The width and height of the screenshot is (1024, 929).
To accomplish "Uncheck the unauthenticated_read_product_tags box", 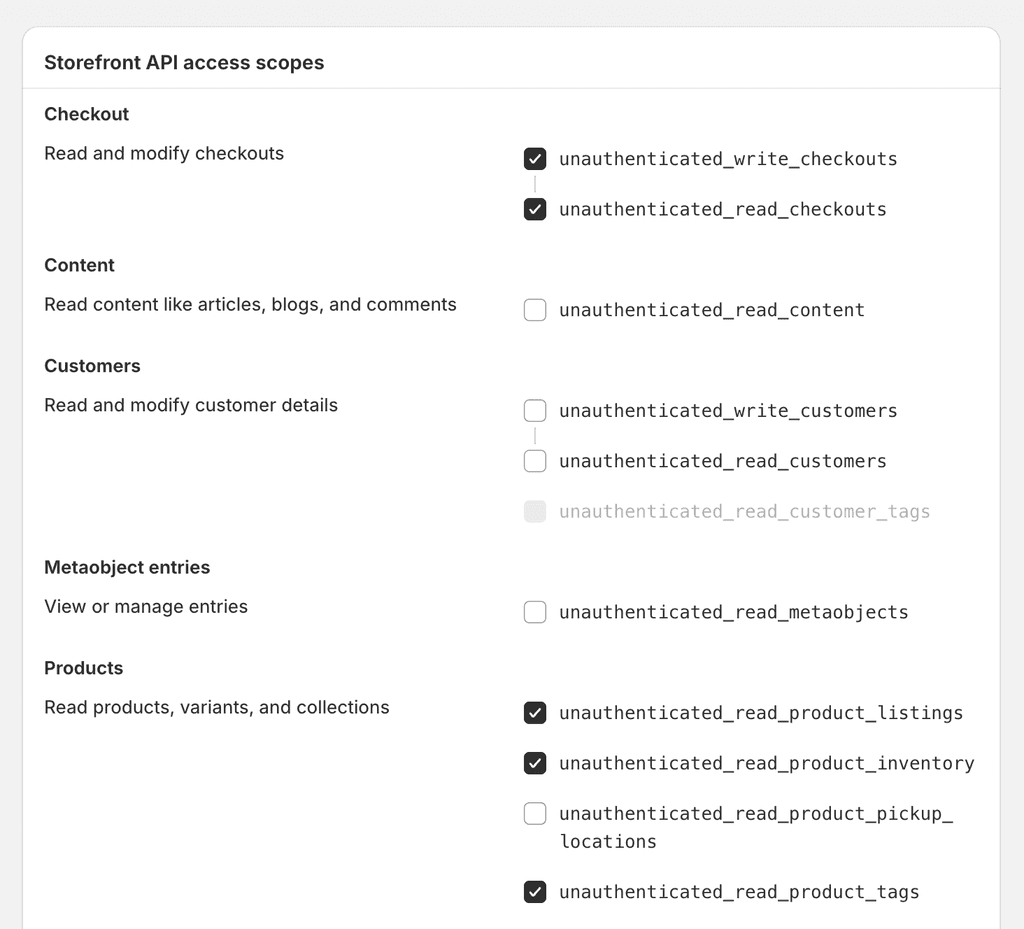I will point(535,891).
